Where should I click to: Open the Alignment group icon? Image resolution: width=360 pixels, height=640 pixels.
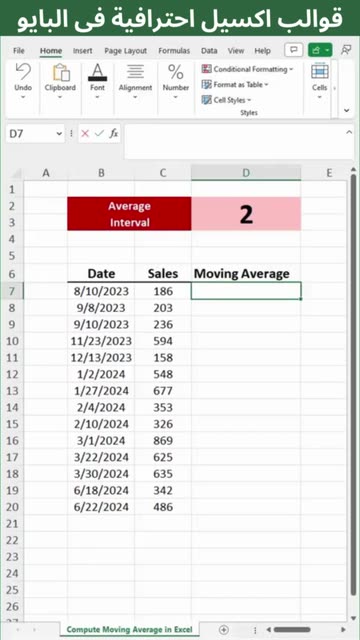tap(135, 72)
